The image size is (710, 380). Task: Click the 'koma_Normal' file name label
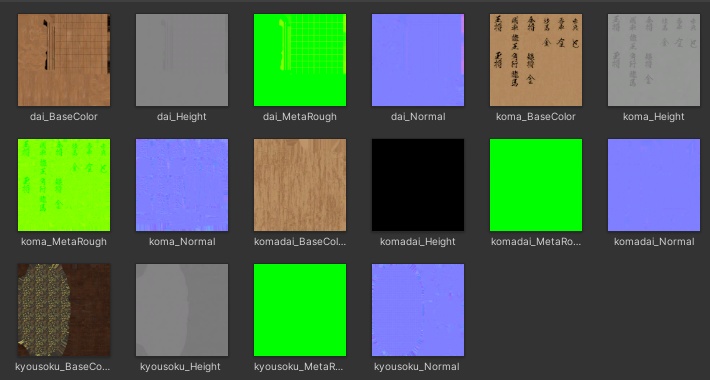[182, 242]
